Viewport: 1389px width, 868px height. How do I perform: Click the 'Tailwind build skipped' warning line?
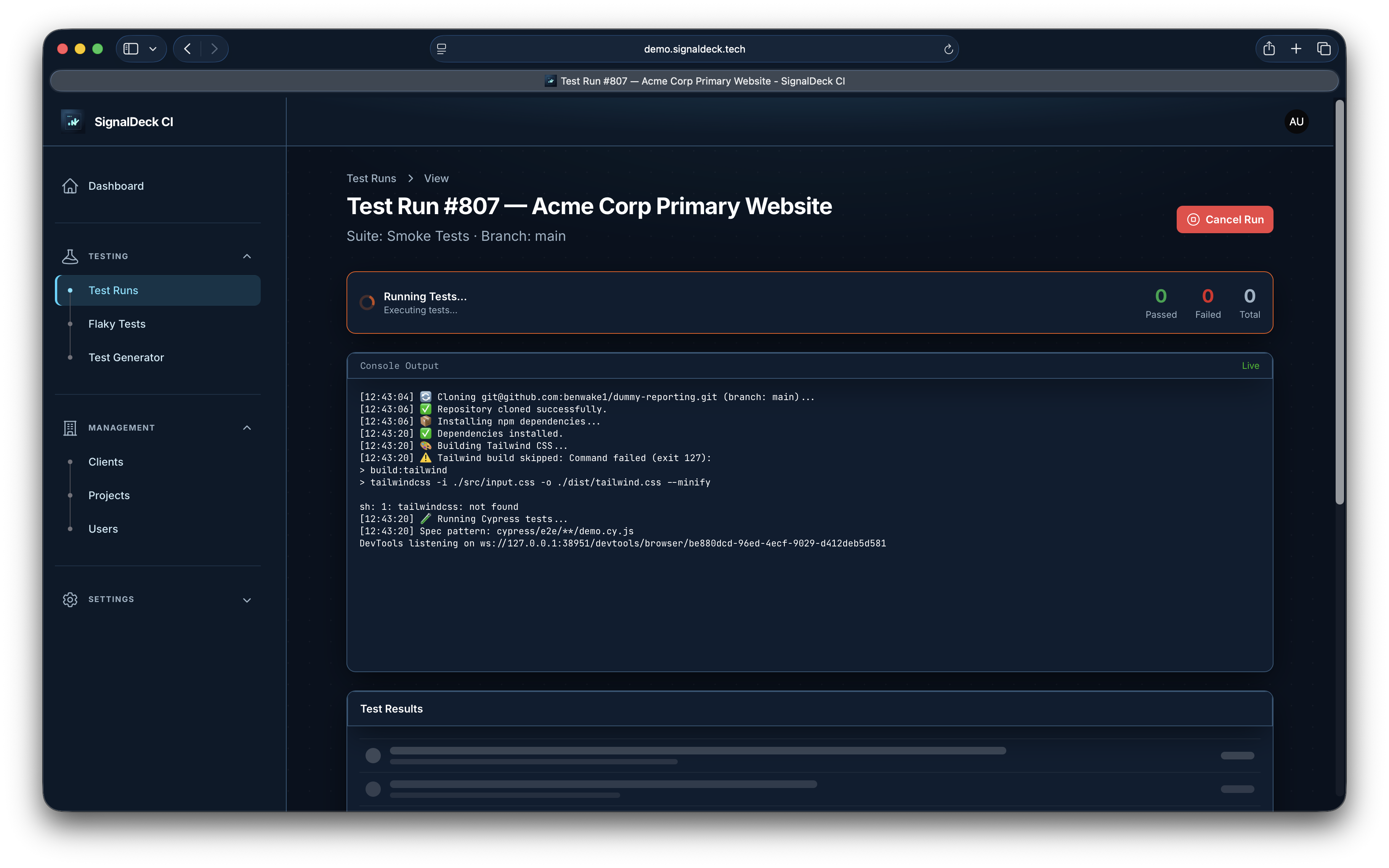coord(535,458)
